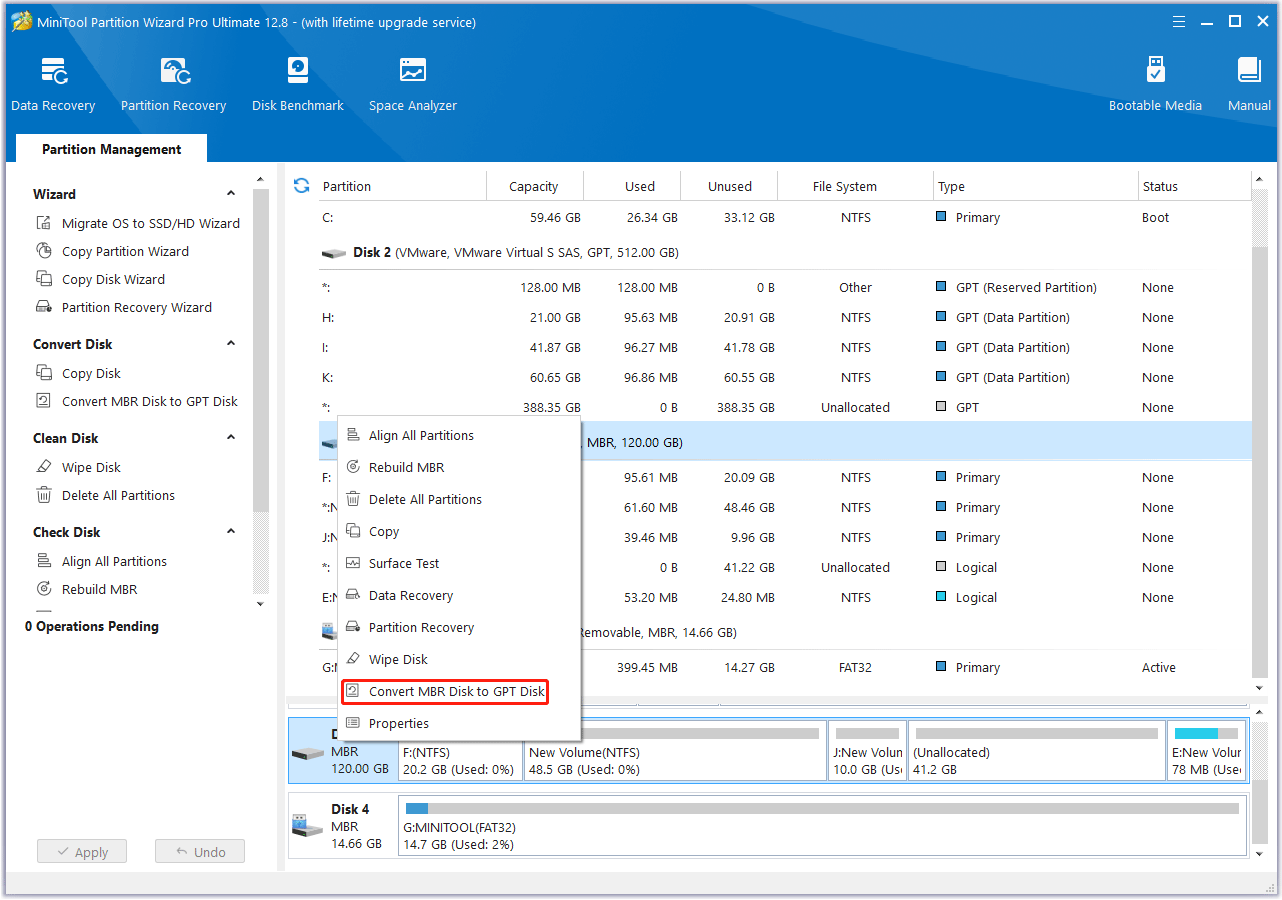
Task: Open Partition Recovery in the top toolbar
Action: pos(173,84)
